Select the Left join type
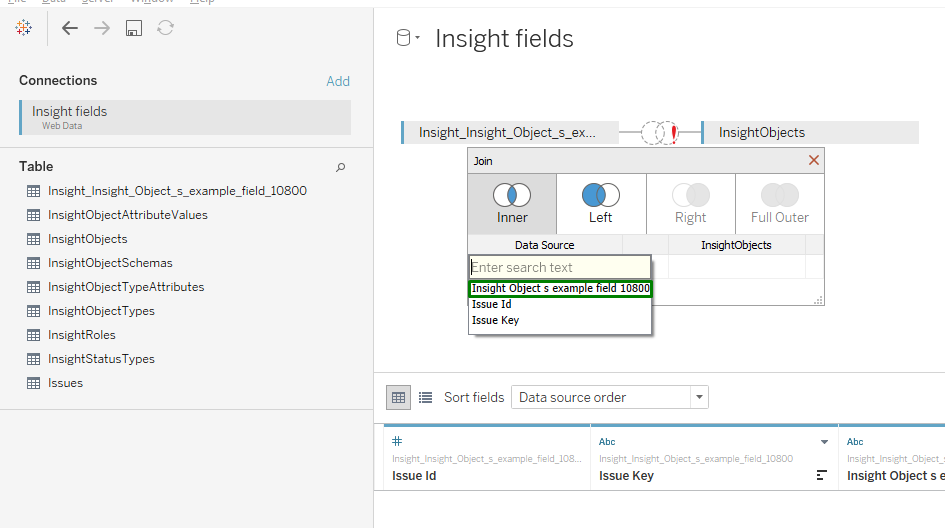Image resolution: width=945 pixels, height=528 pixels. pos(601,203)
